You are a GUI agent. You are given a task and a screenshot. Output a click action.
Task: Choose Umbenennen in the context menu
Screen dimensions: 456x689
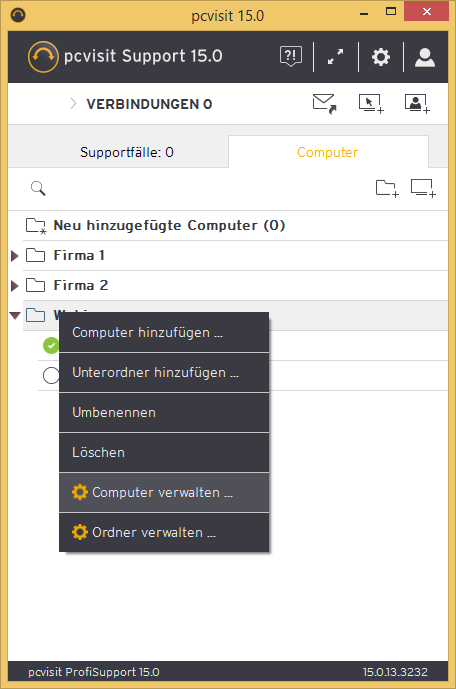click(x=164, y=413)
